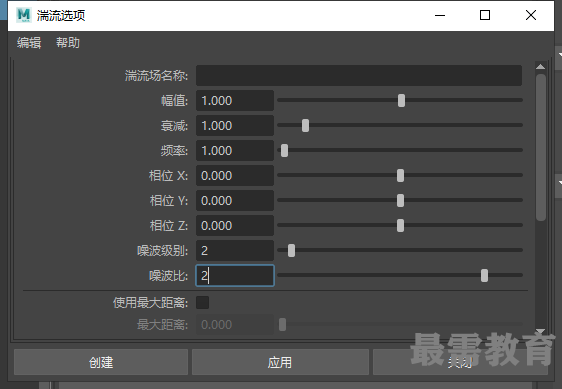Click the vertical scrollbar thumb
Viewport: 562px width, 389px height.
pyautogui.click(x=541, y=147)
